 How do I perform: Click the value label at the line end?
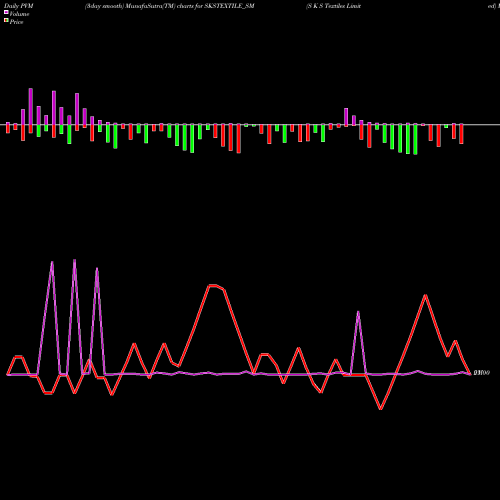[x=482, y=373]
